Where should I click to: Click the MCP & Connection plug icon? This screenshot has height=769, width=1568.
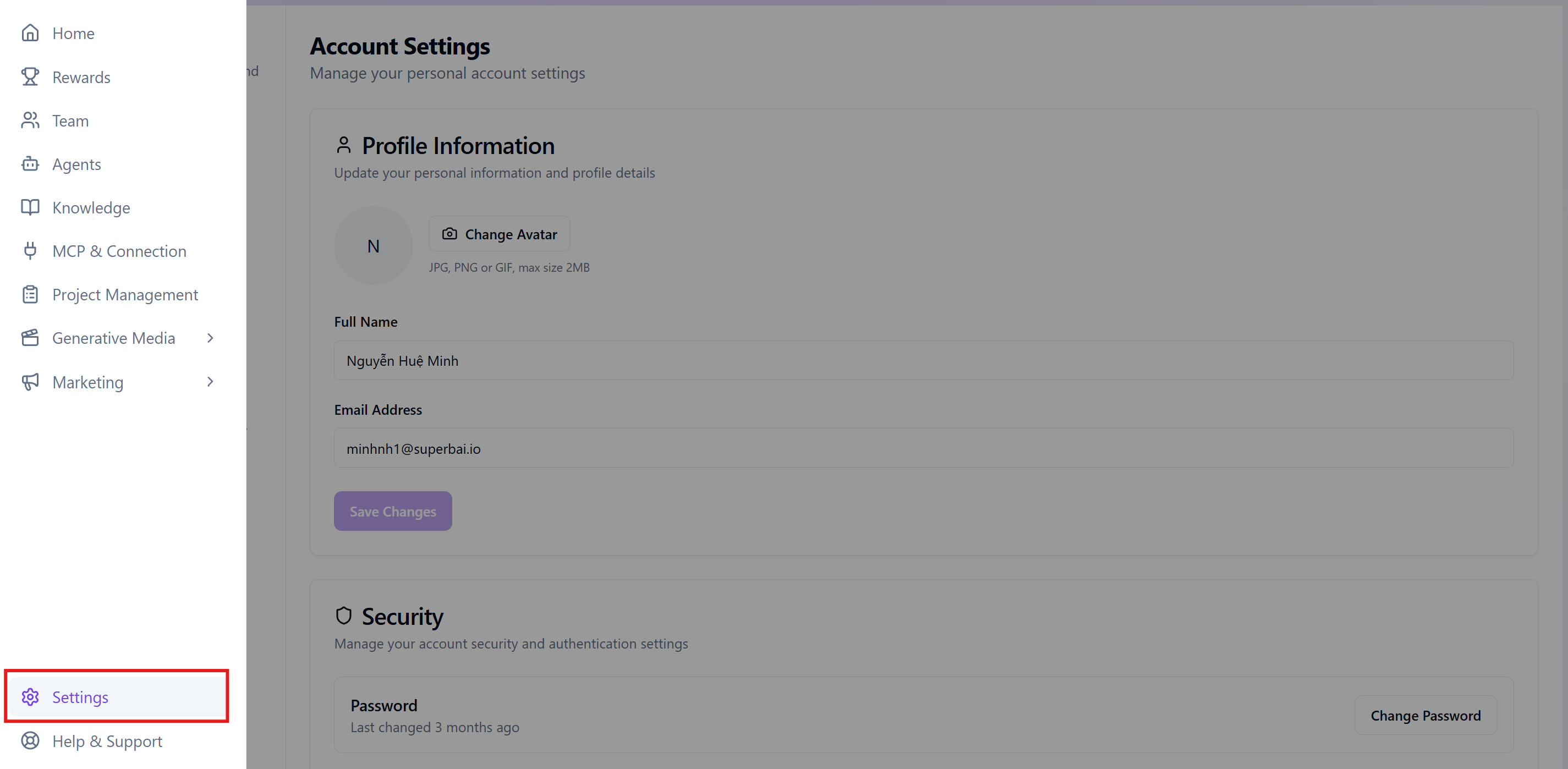click(x=30, y=251)
